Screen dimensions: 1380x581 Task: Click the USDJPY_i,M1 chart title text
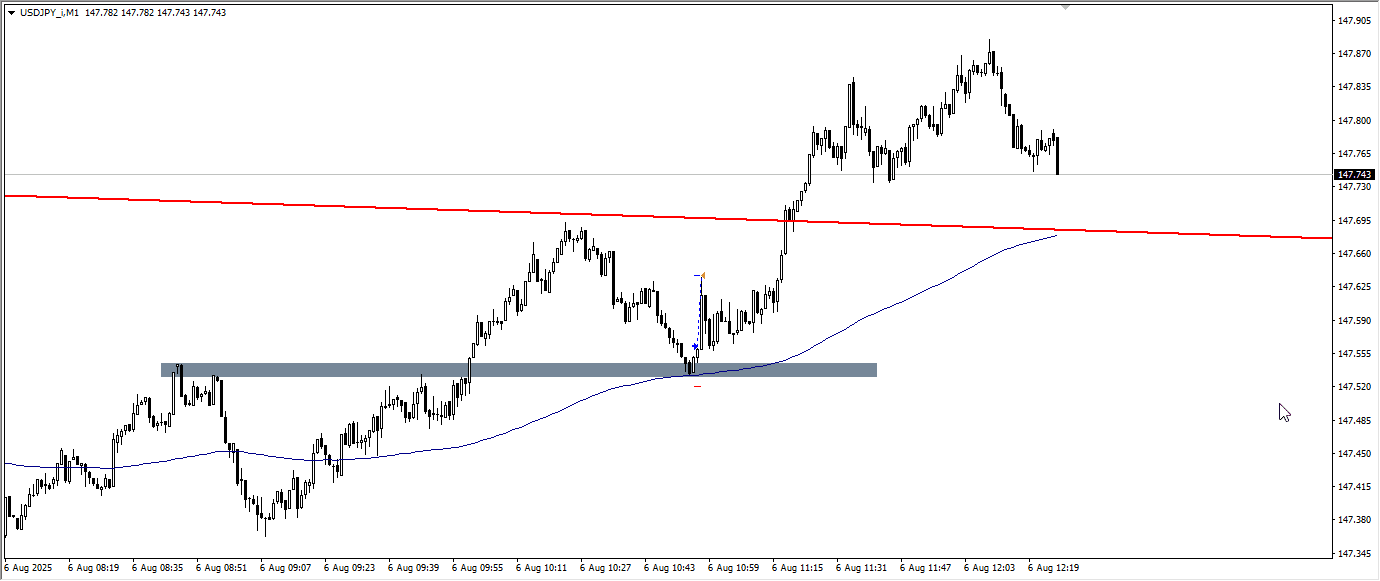pos(49,13)
